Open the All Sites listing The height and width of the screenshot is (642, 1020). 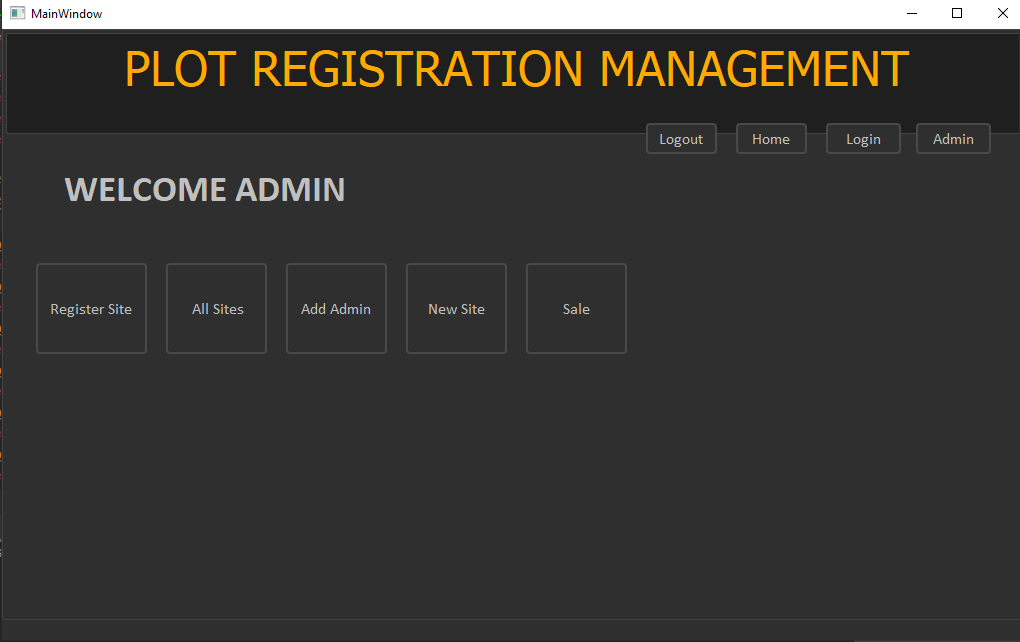pos(216,308)
